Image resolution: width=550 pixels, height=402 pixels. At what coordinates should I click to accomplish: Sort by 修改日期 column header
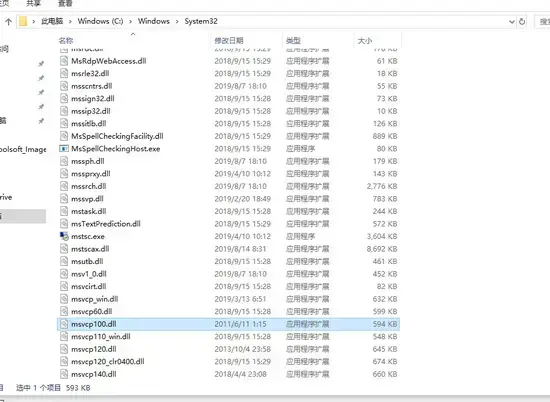pos(229,41)
